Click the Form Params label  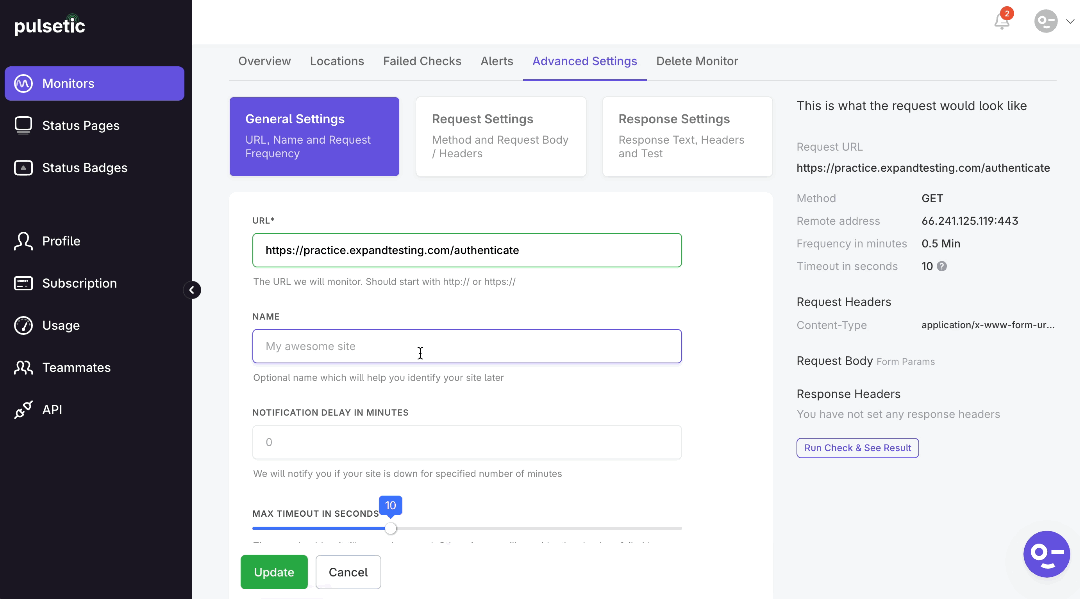[905, 361]
